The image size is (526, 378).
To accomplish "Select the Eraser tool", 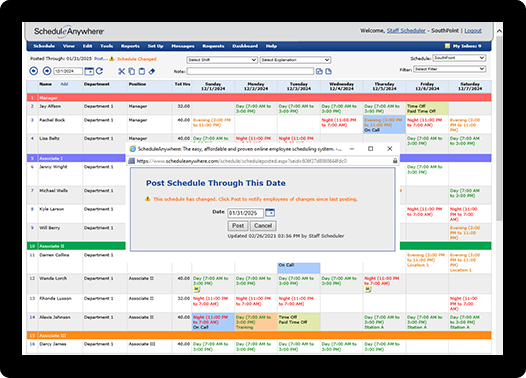I will 152,71.
